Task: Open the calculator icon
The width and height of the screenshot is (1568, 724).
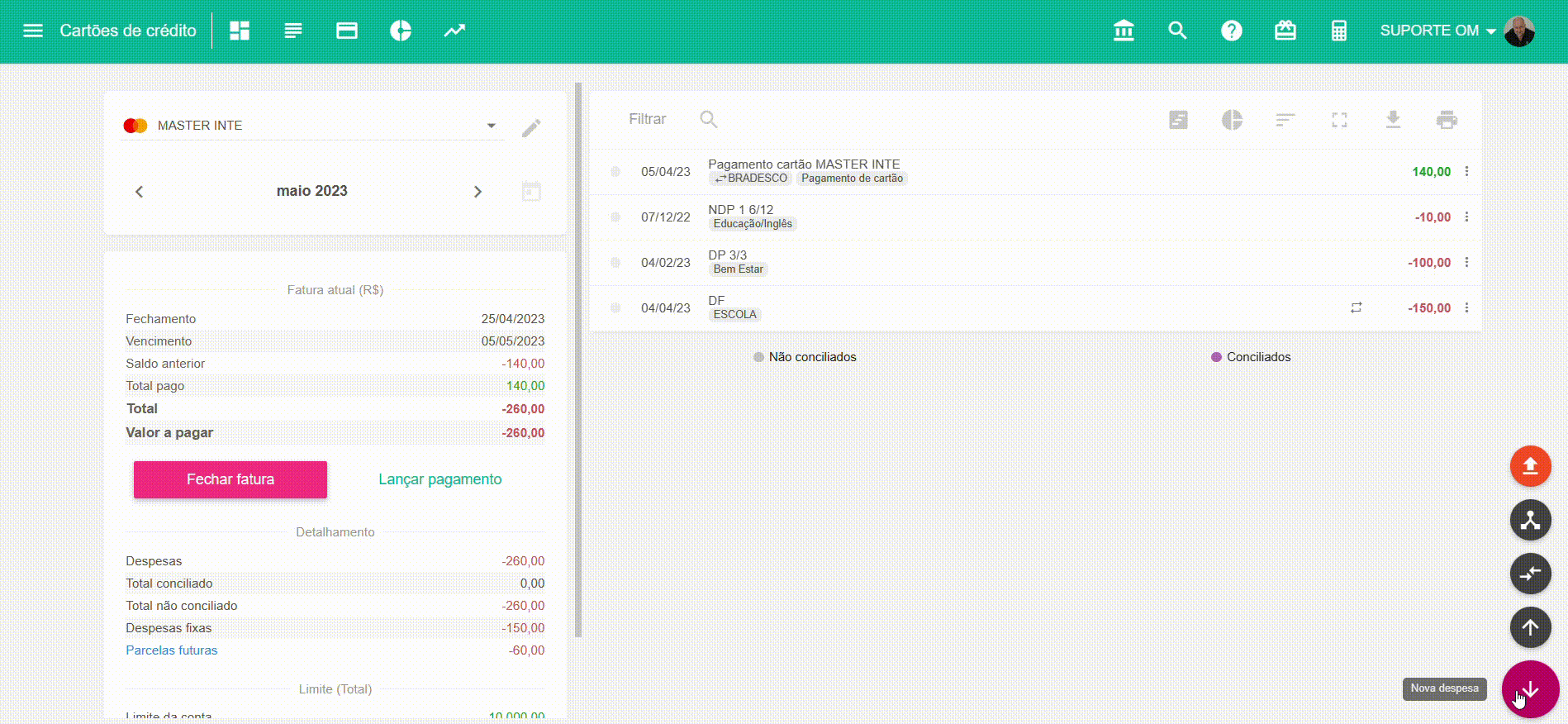Action: (x=1339, y=31)
